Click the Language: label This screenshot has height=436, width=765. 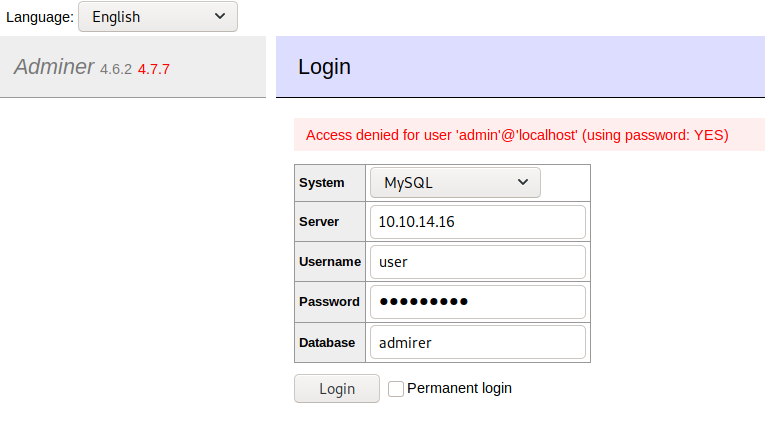(x=40, y=17)
